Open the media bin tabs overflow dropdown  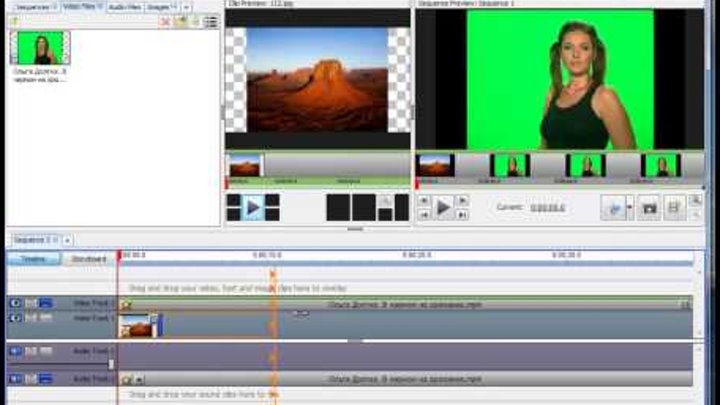tap(186, 7)
